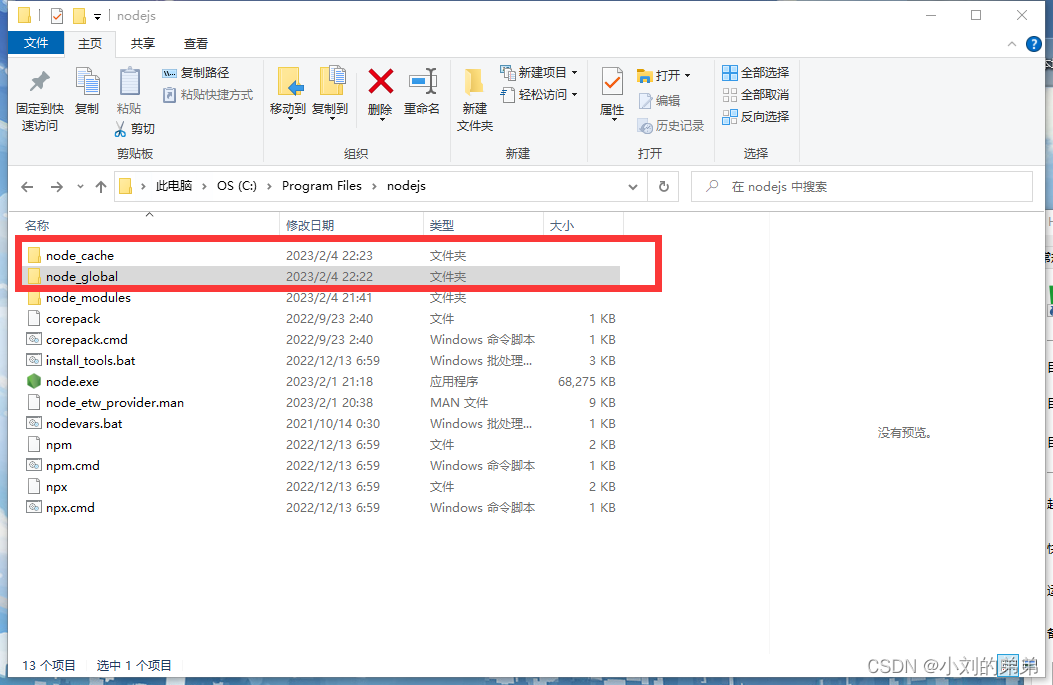The image size is (1053, 685).
Task: Refresh the folder view
Action: (x=663, y=187)
